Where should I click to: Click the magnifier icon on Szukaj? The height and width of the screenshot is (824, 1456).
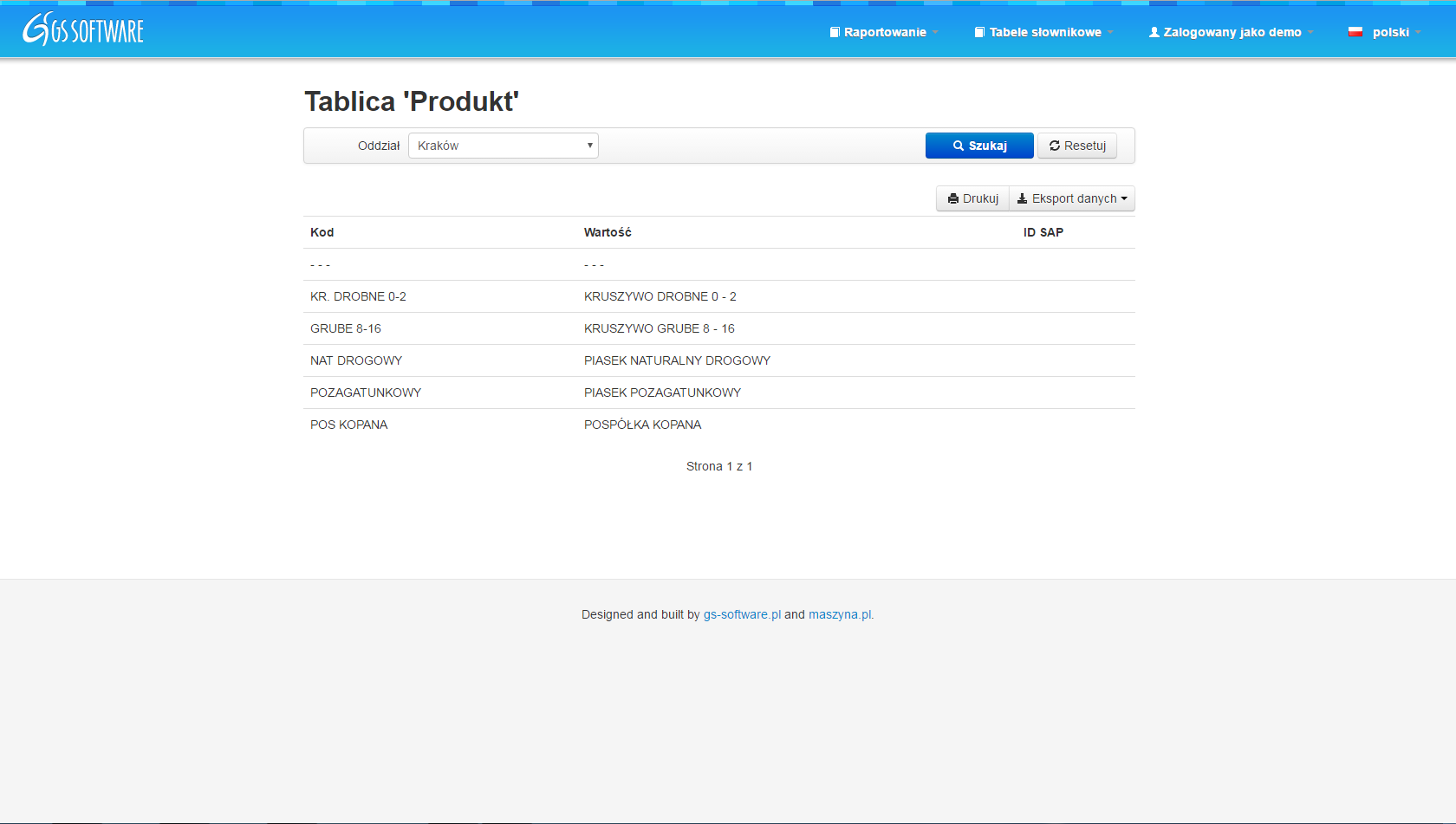(x=959, y=146)
